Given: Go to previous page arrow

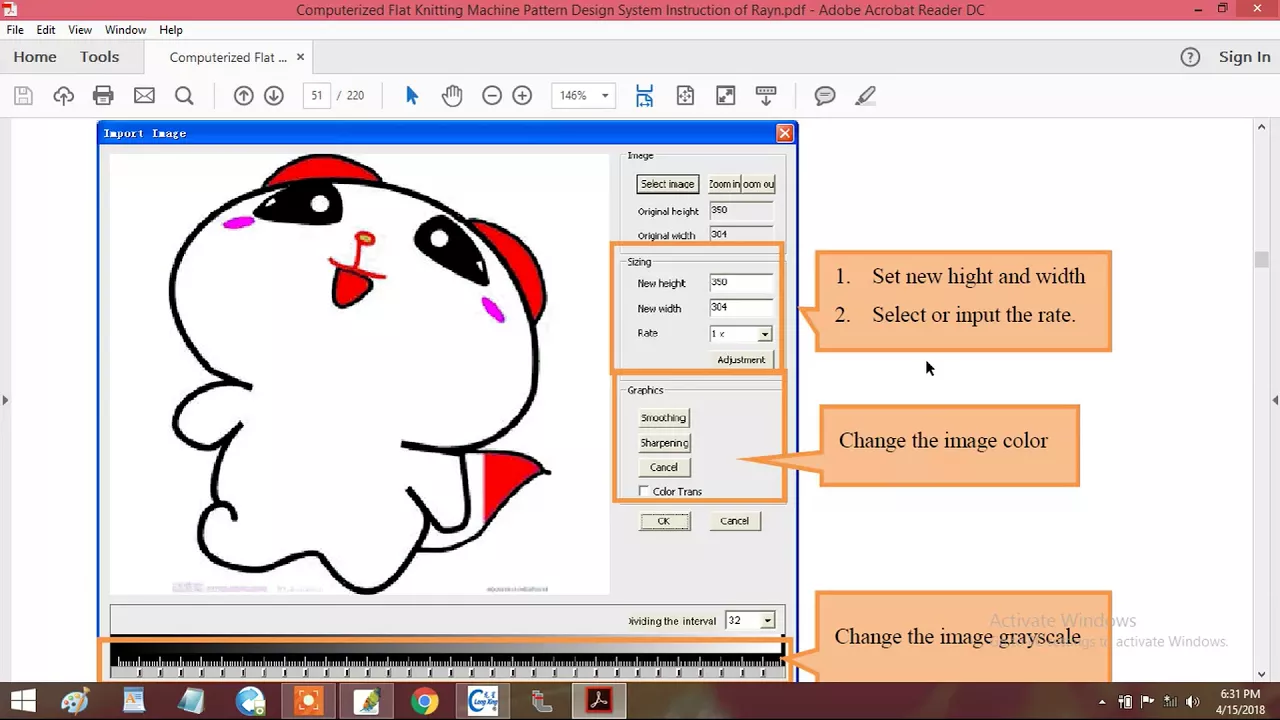Looking at the screenshot, I should pos(243,96).
